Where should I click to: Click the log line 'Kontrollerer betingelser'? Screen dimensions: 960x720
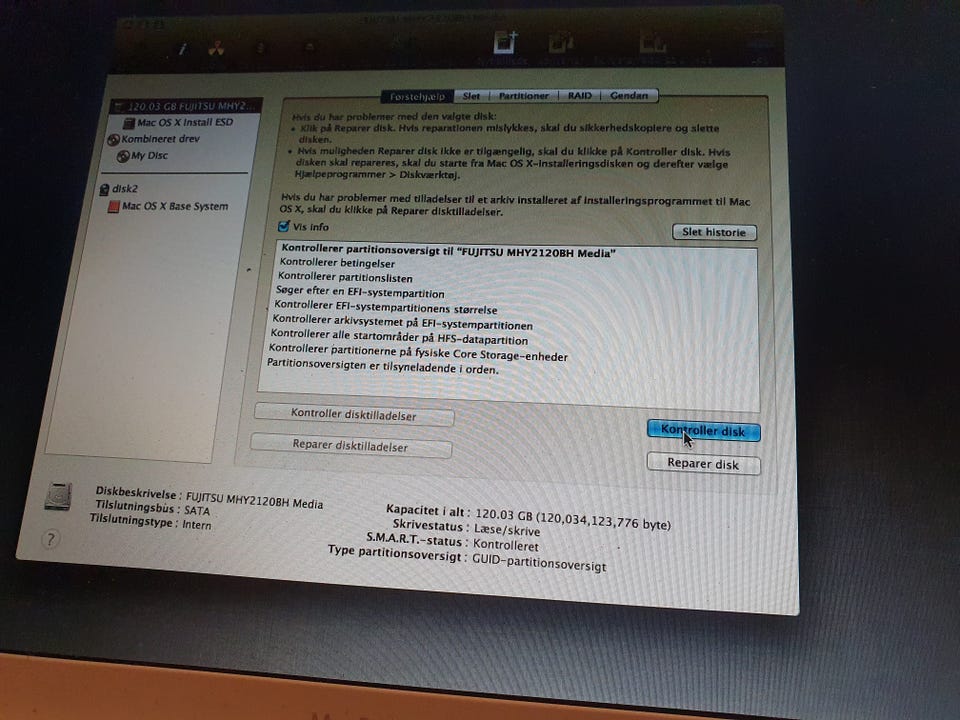tap(337, 263)
